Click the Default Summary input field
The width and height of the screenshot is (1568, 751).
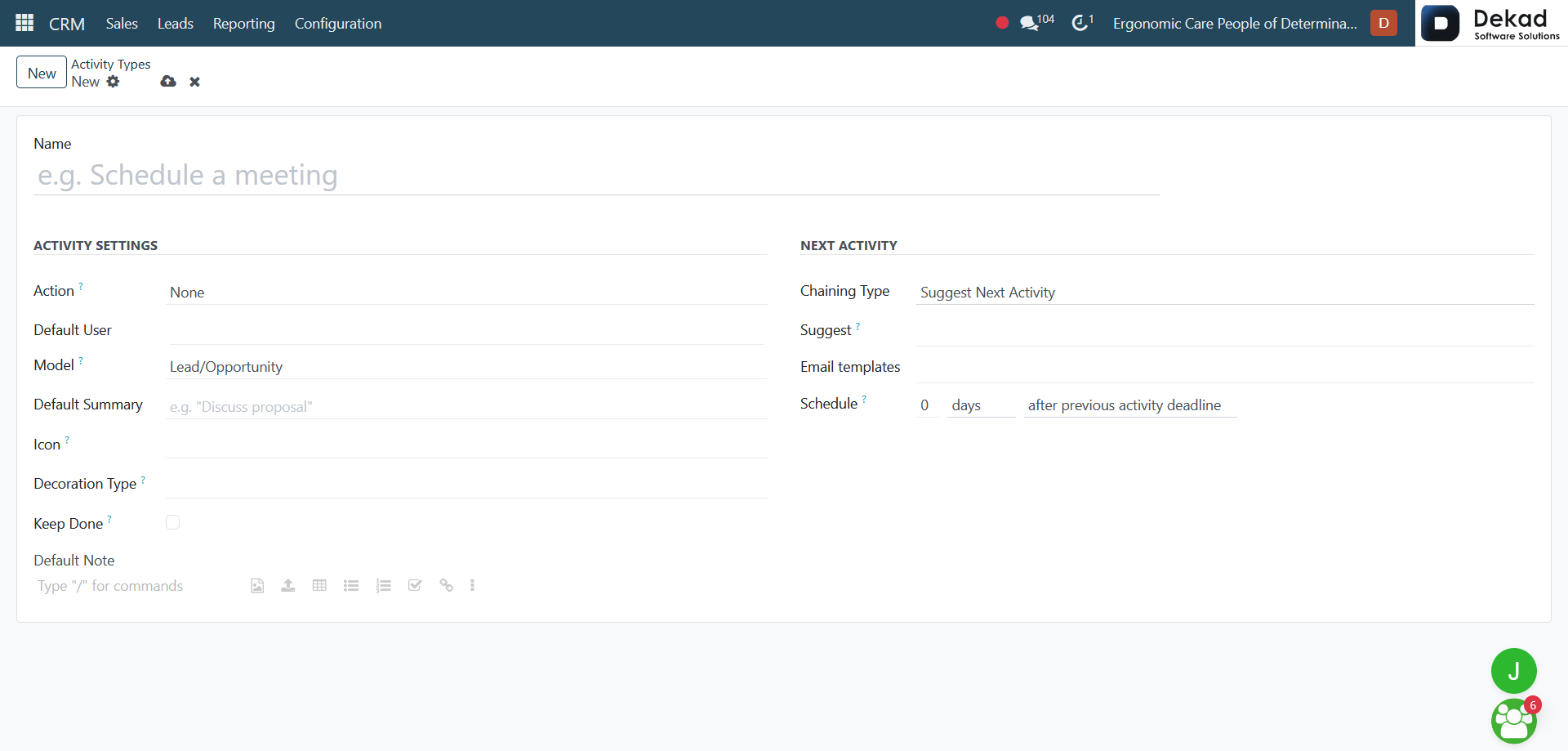466,407
